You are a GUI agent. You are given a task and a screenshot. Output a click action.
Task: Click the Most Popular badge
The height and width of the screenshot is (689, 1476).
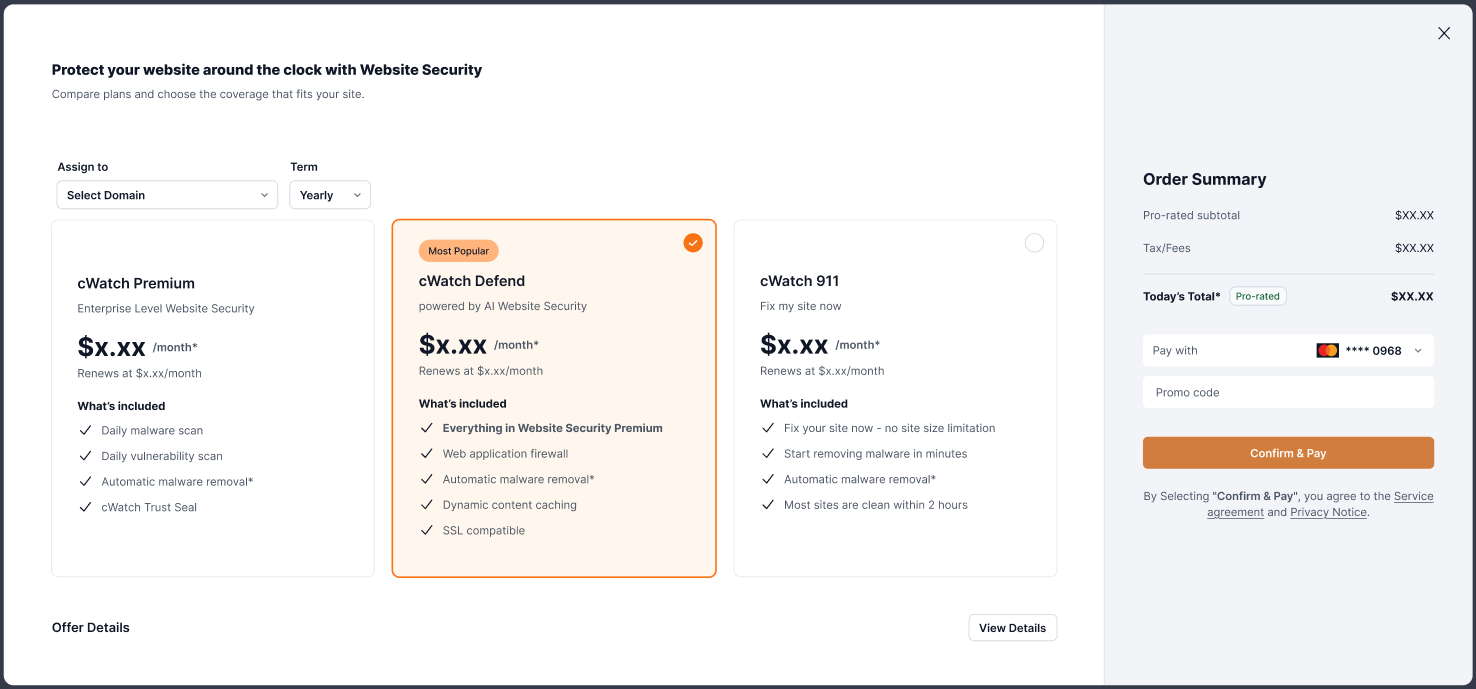(459, 251)
